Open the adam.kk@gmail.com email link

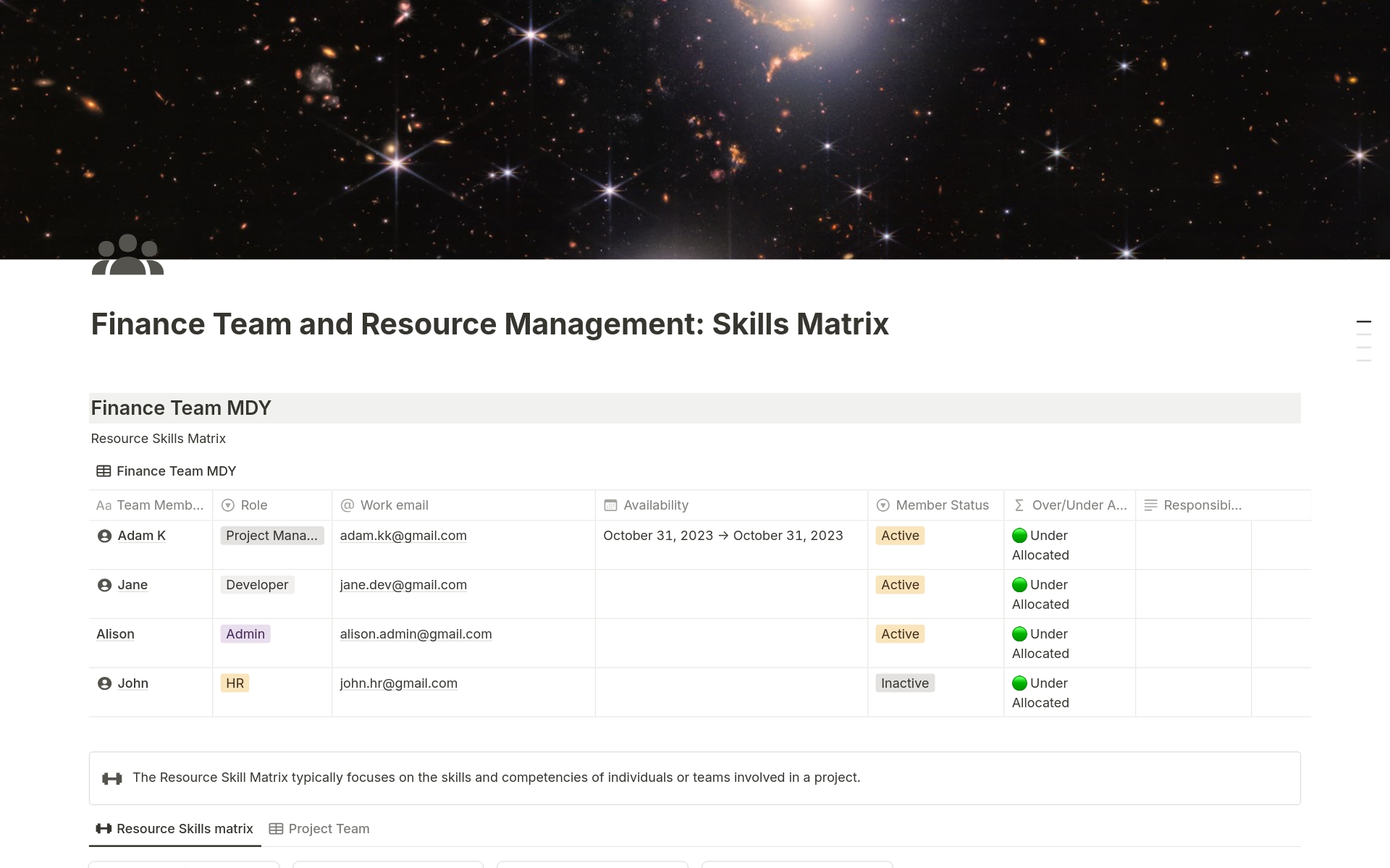[x=403, y=536]
